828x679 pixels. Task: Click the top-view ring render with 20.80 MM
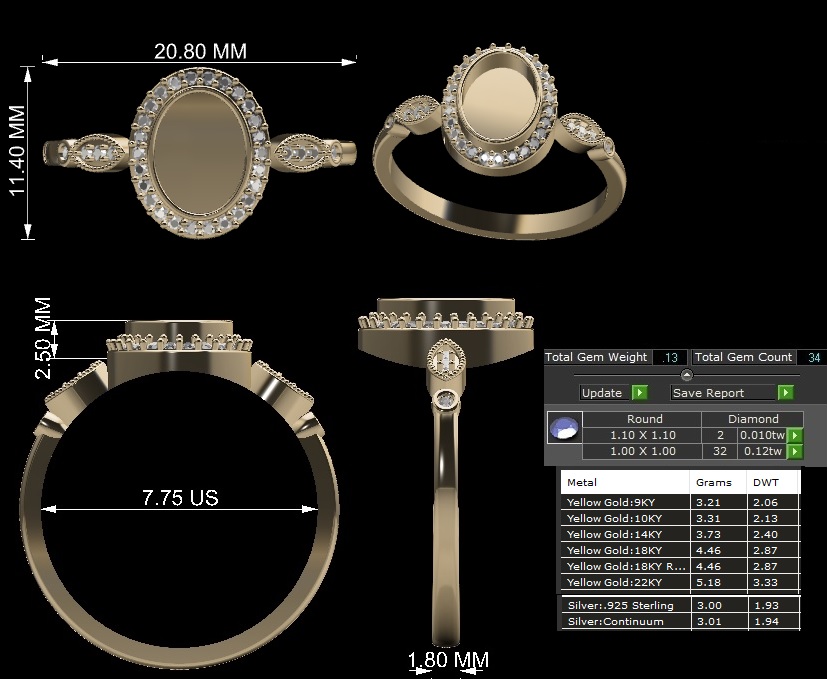[x=200, y=152]
